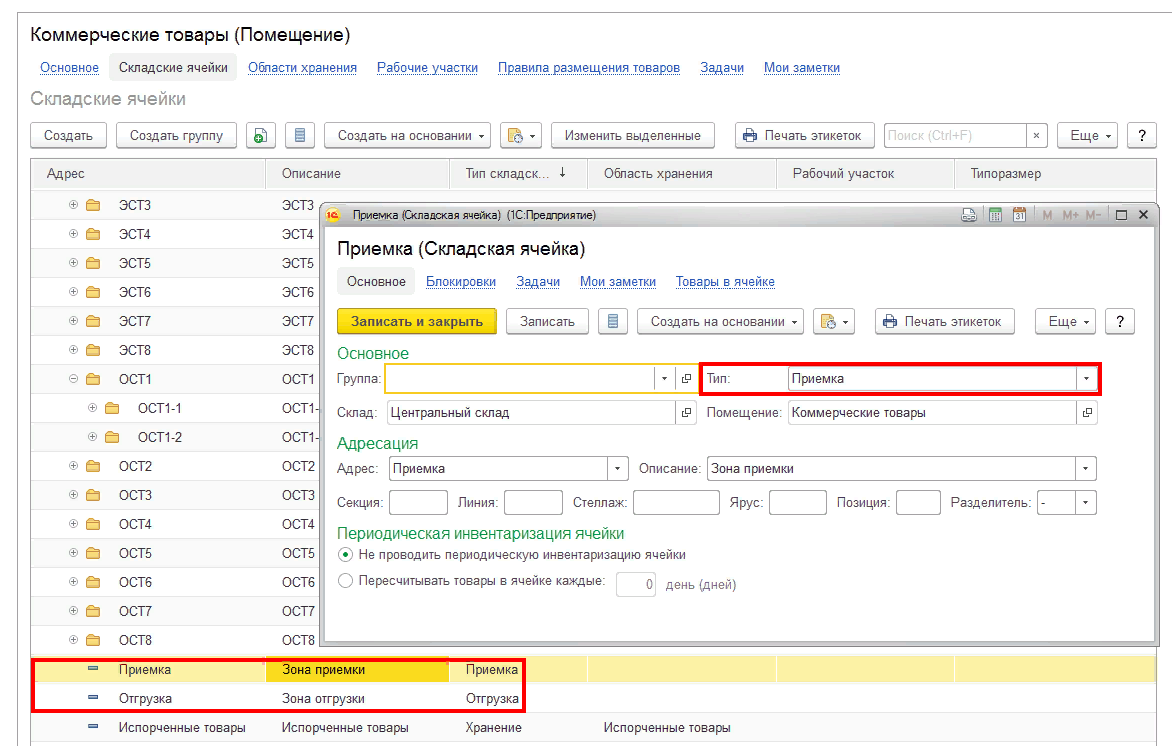Open the Разделитель dropdown

(x=1086, y=503)
